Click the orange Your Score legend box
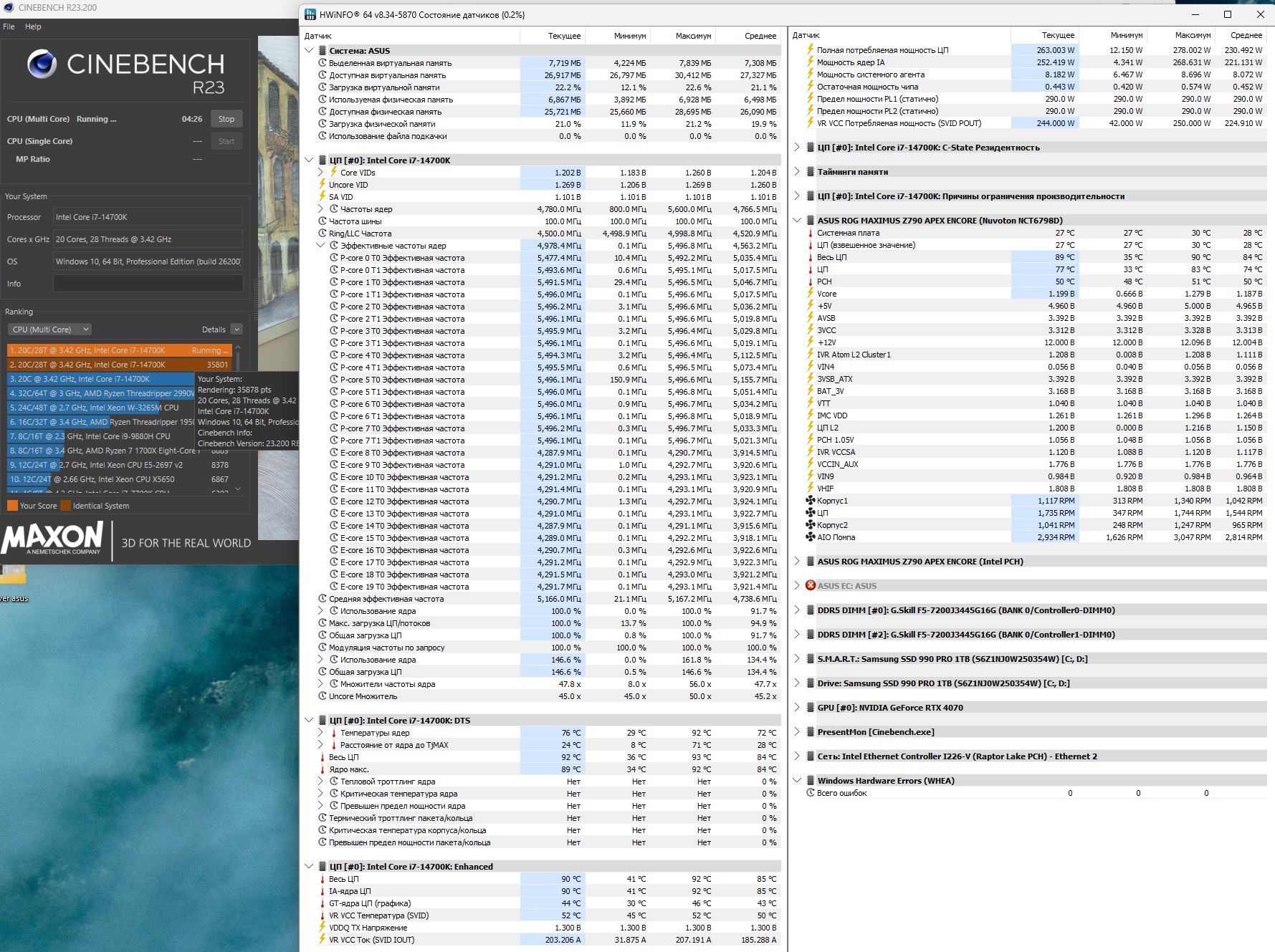The width and height of the screenshot is (1275, 952). click(12, 506)
